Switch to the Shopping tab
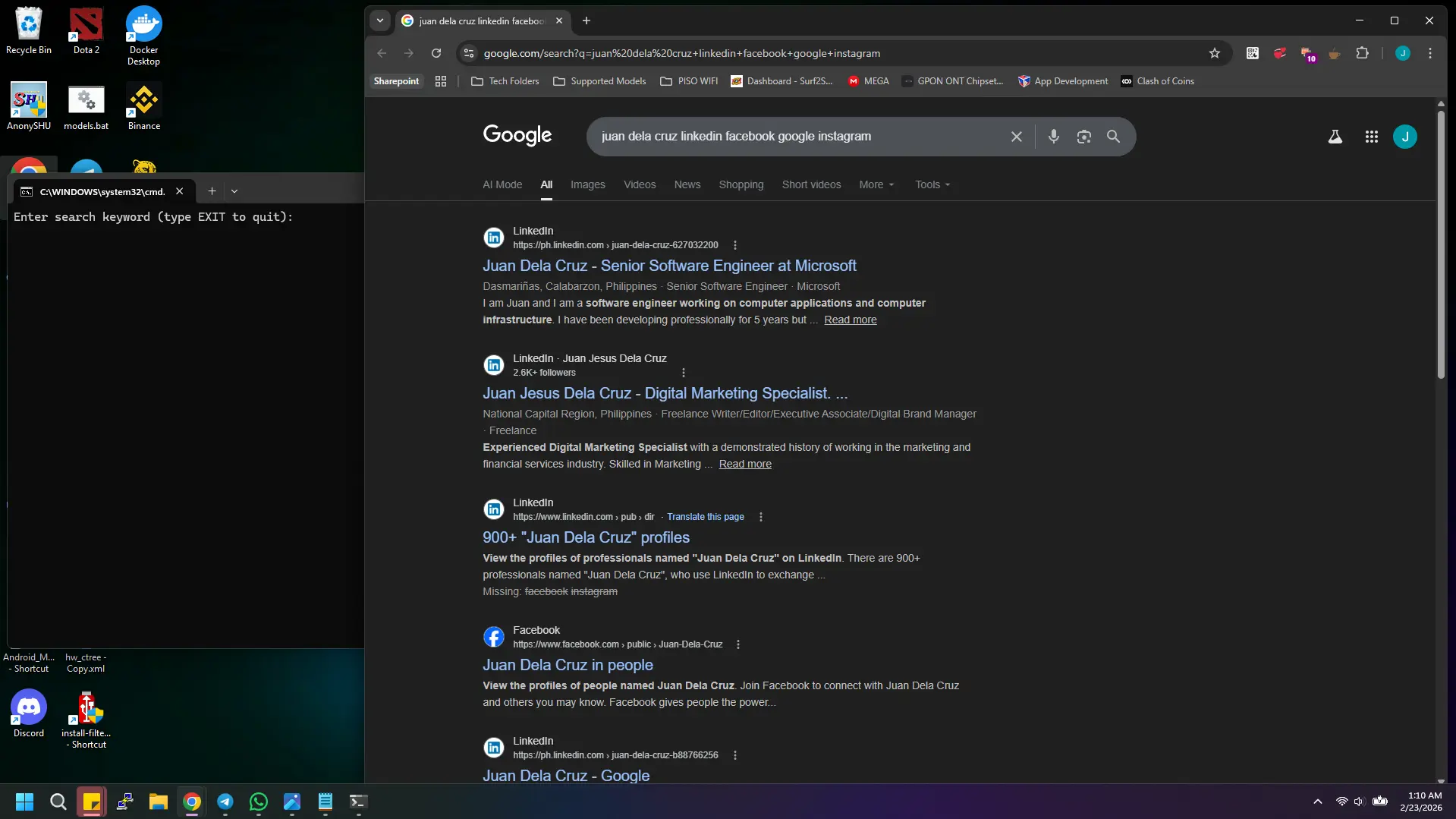Image resolution: width=1456 pixels, height=819 pixels. [x=741, y=184]
